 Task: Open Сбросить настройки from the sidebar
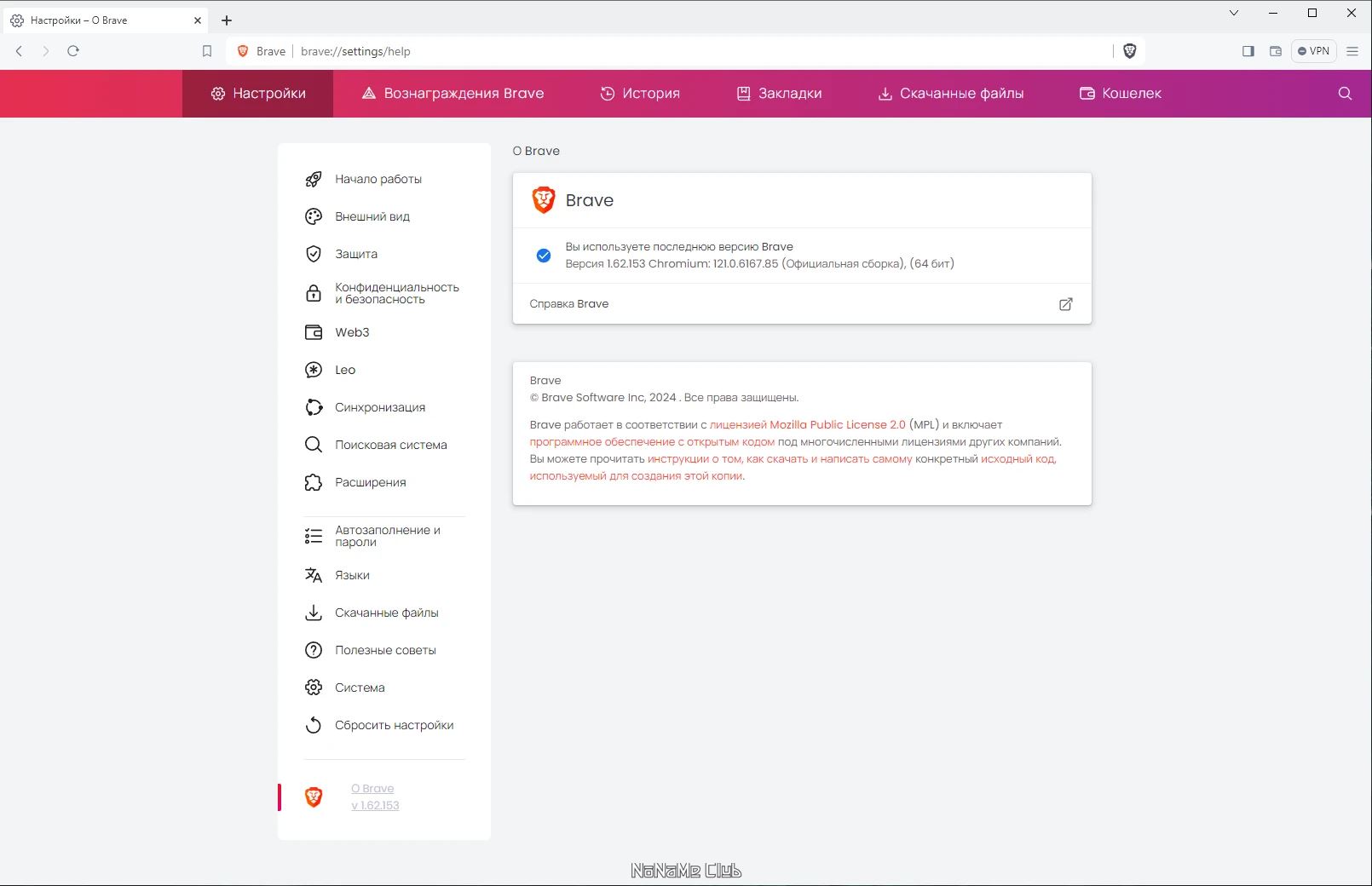[x=395, y=725]
